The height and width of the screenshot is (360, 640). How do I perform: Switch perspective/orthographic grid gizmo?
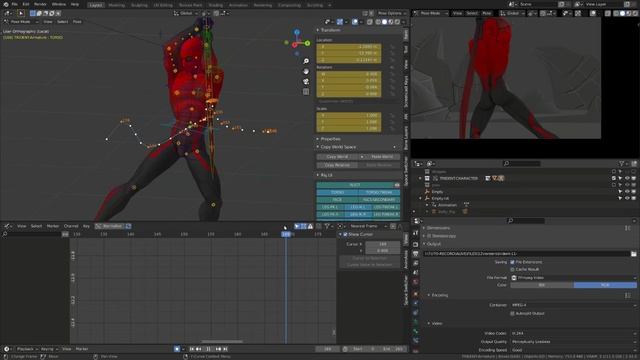tap(306, 92)
